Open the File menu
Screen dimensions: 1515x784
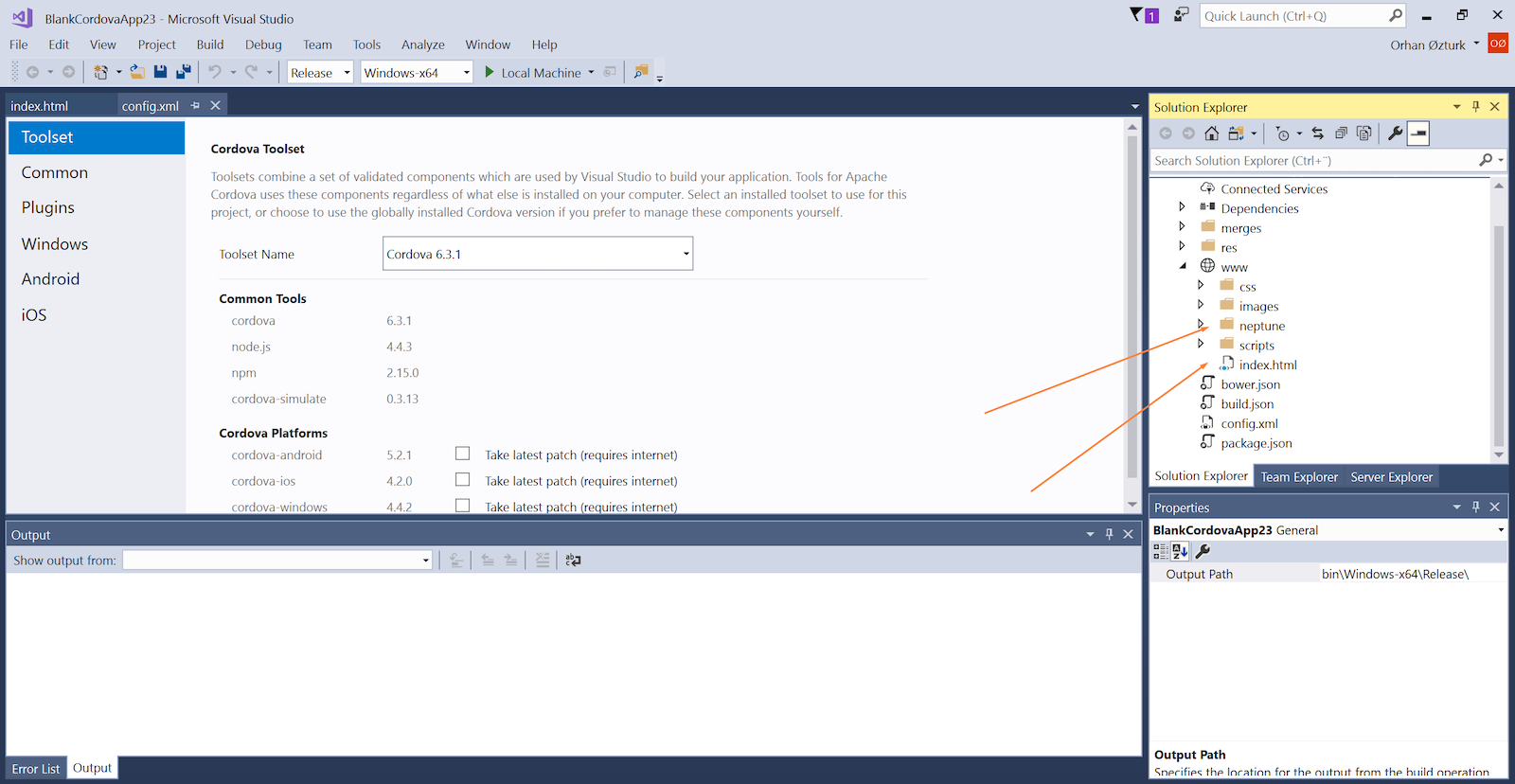tap(19, 45)
